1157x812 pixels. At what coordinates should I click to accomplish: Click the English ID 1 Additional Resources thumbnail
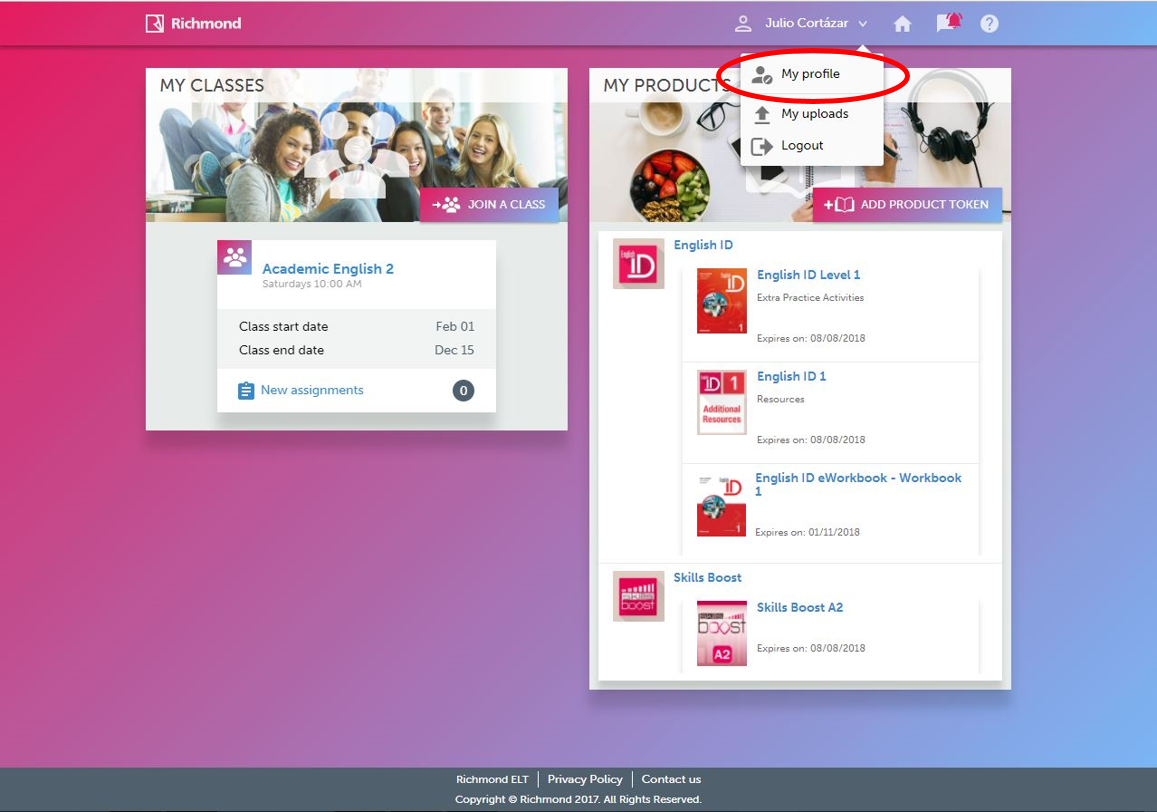click(x=722, y=402)
